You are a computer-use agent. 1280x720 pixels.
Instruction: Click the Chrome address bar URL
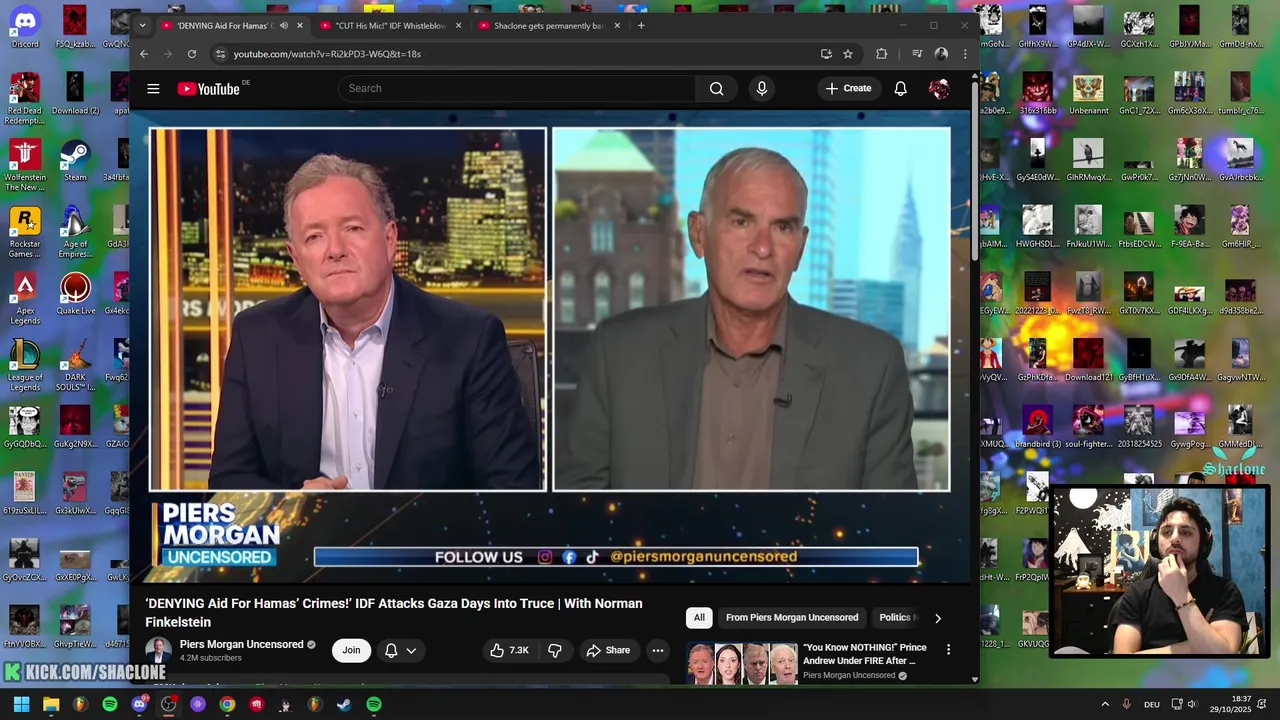(x=327, y=54)
